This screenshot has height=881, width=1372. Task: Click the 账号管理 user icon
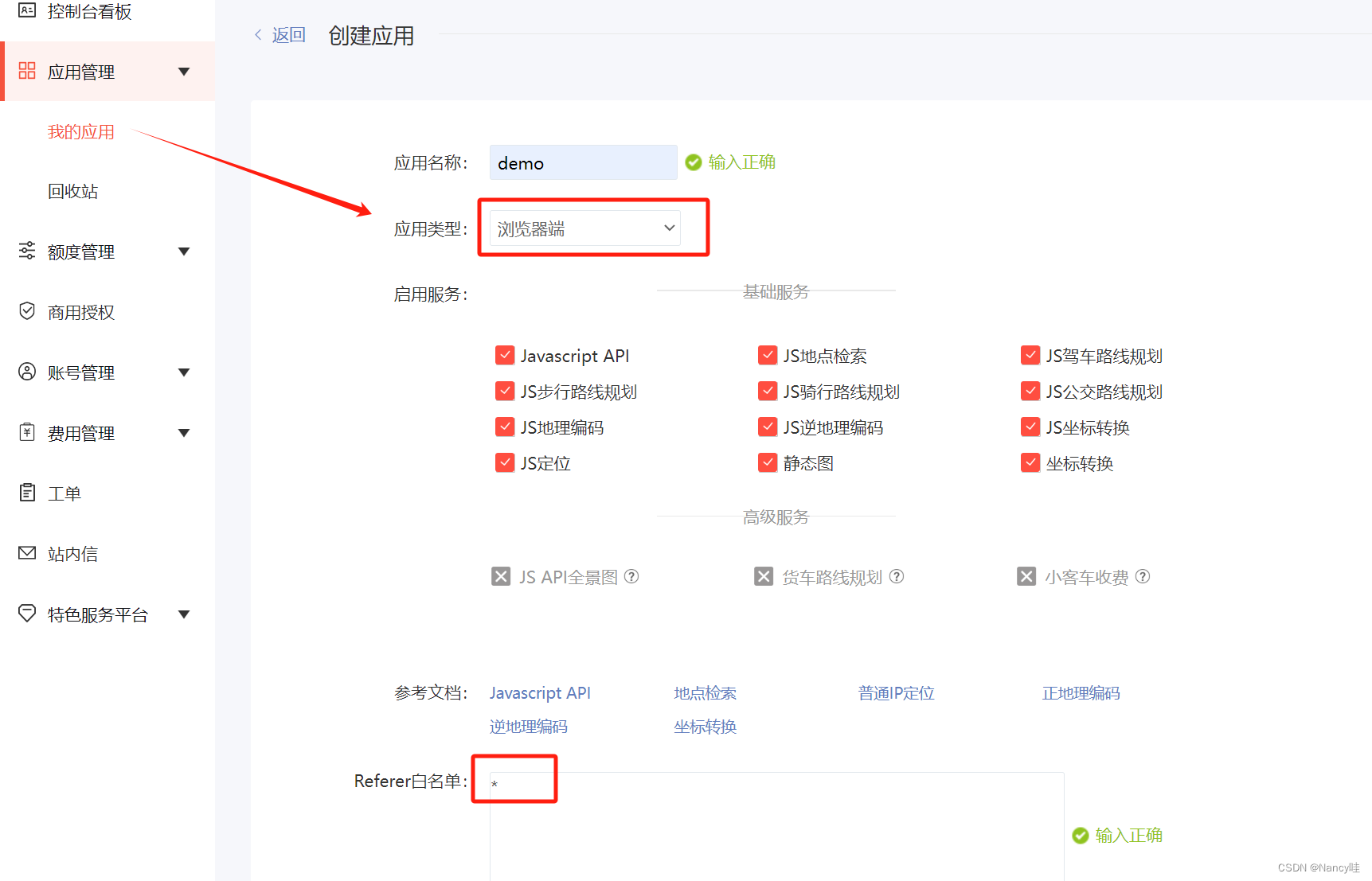[27, 372]
